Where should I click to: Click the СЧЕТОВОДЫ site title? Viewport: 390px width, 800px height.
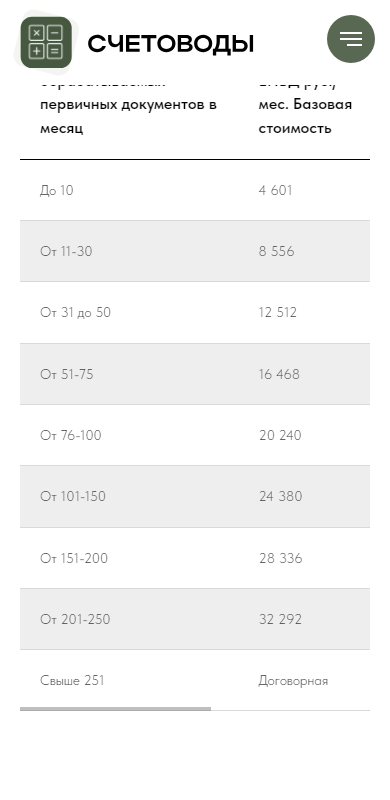[x=171, y=44]
